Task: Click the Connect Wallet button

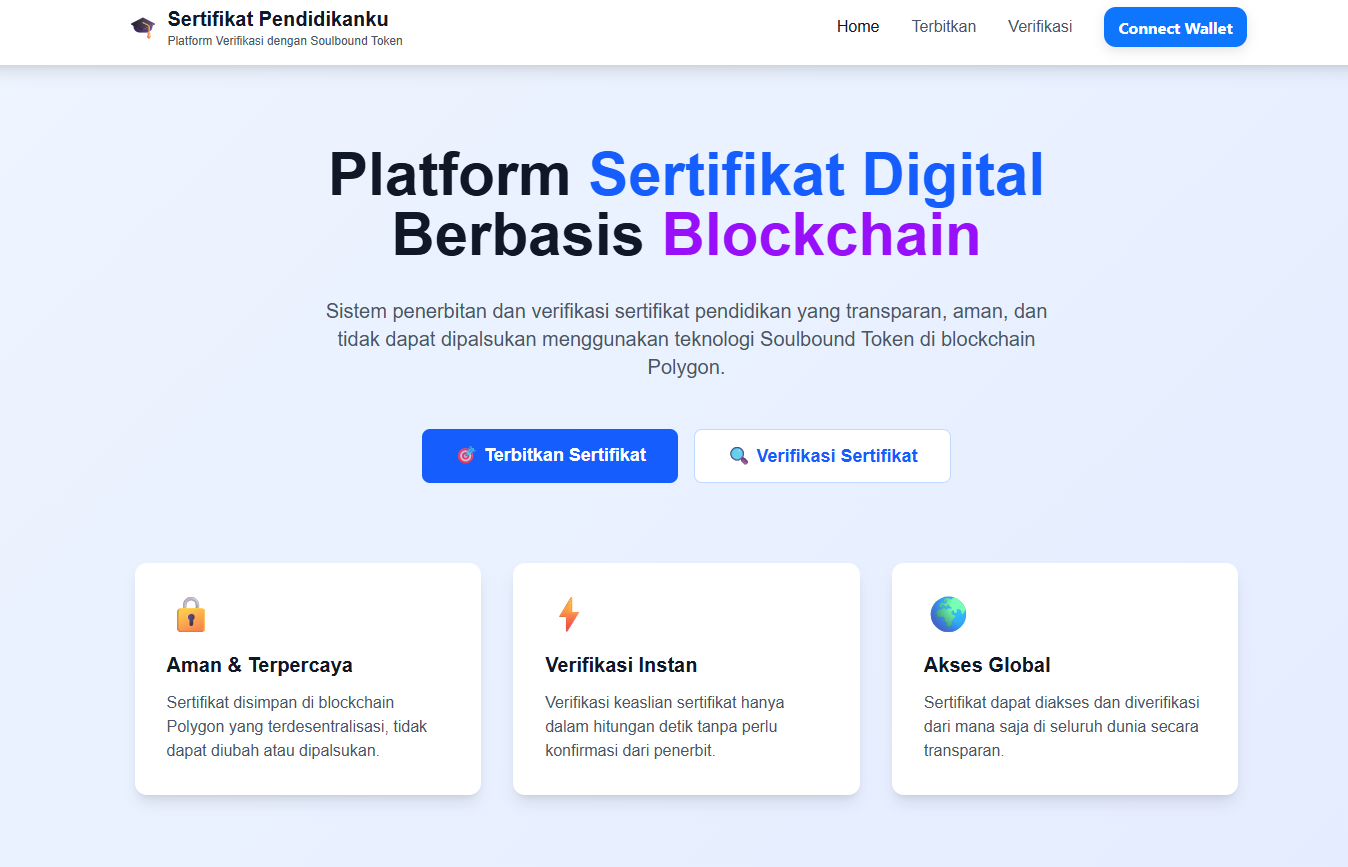Action: pyautogui.click(x=1175, y=27)
